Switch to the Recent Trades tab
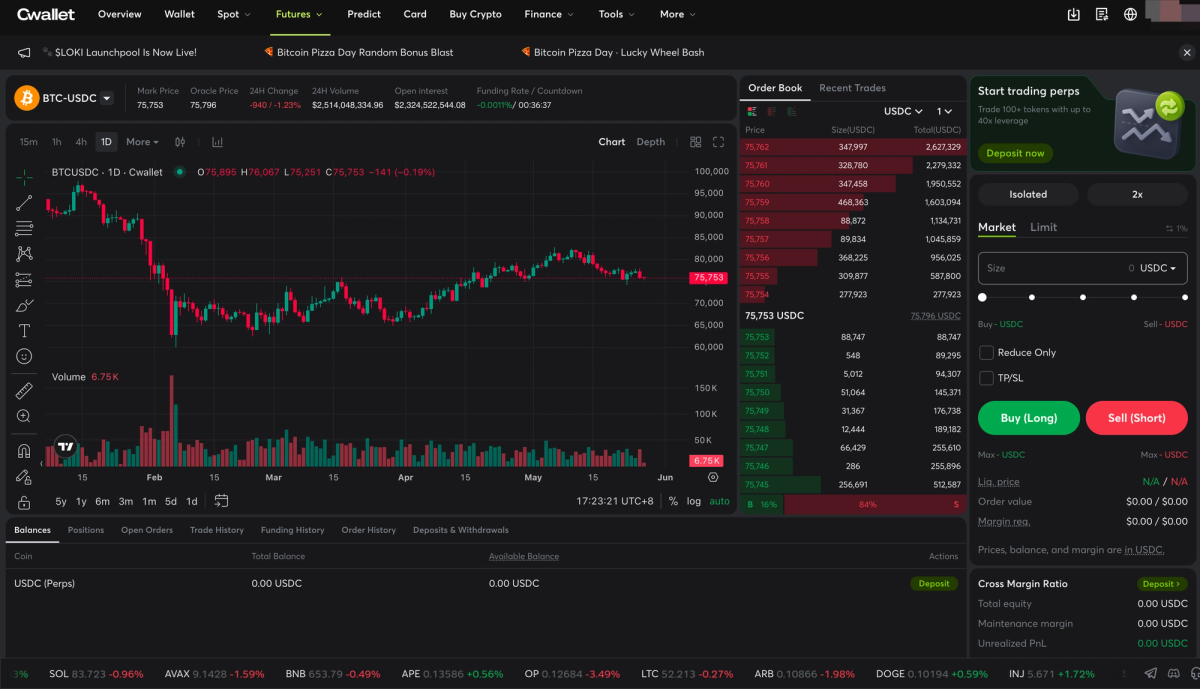Viewport: 1200px width, 689px height. [852, 88]
